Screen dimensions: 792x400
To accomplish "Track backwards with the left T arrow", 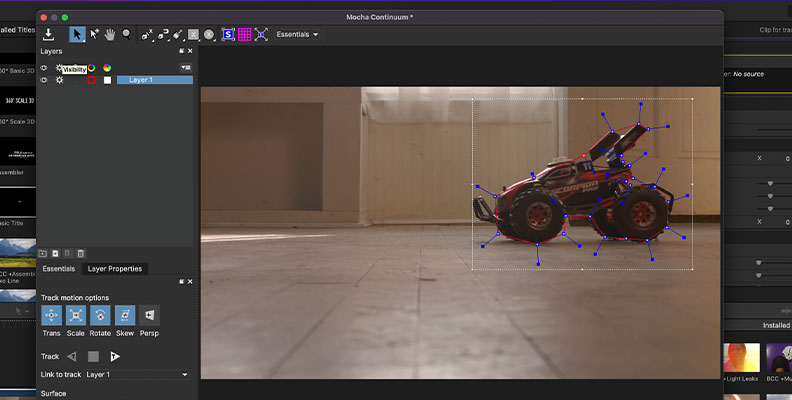I will [72, 357].
